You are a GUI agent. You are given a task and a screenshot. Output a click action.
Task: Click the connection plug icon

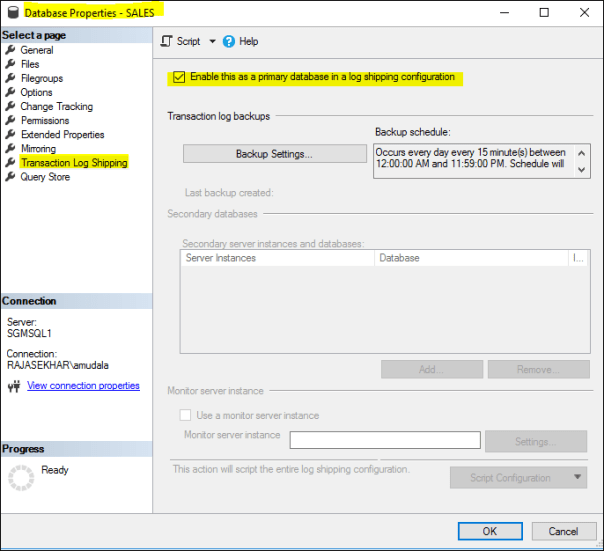pyautogui.click(x=14, y=386)
